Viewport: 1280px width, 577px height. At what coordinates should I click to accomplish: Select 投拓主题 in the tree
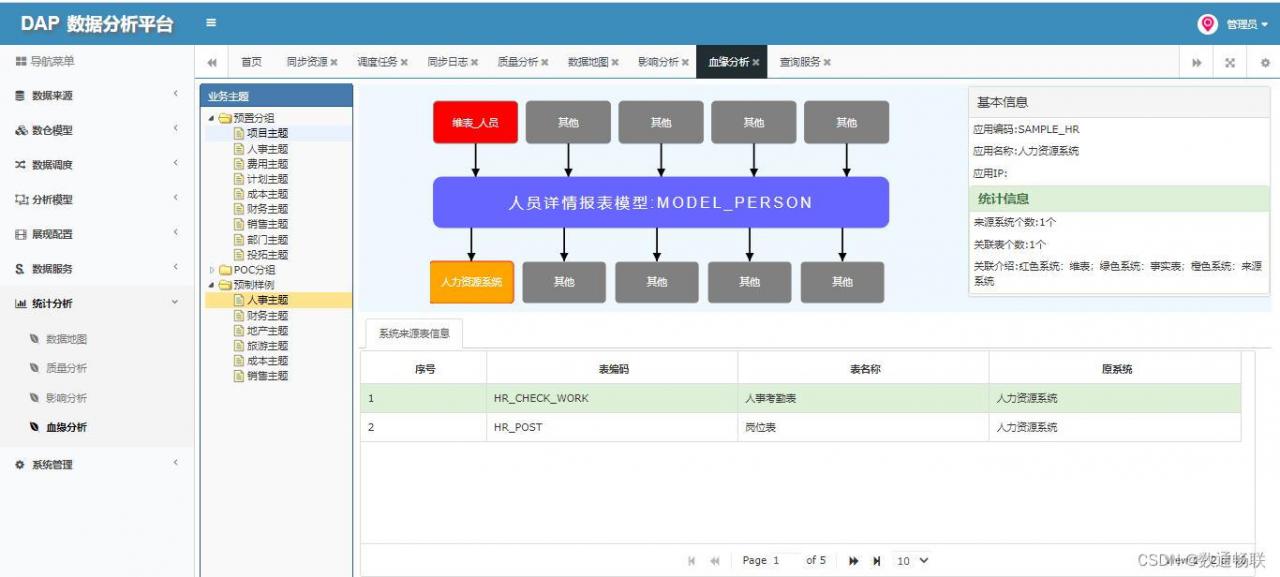click(x=267, y=255)
